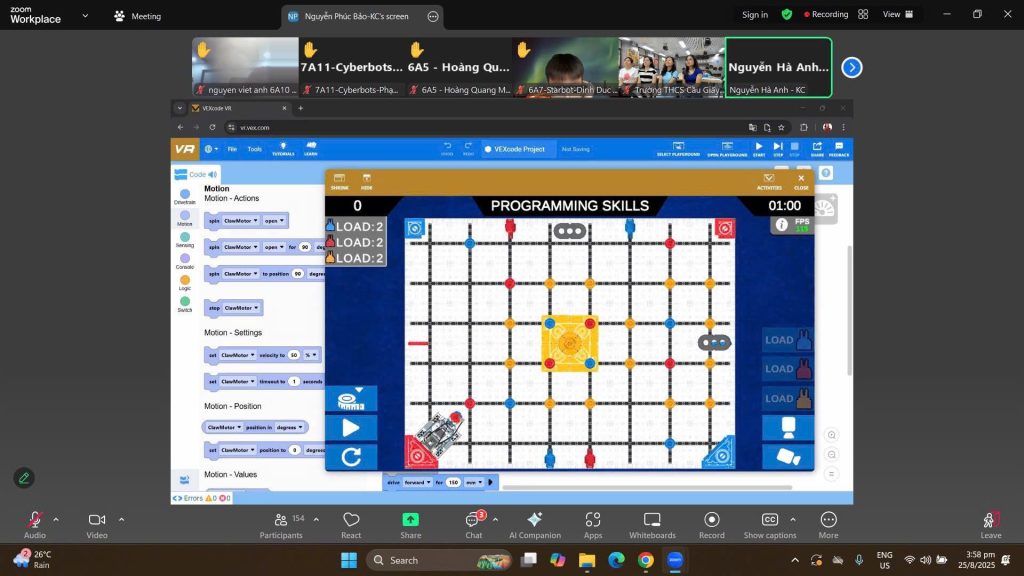This screenshot has height=576, width=1024.
Task: Open the playground measuring tape tool
Action: pos(351,399)
